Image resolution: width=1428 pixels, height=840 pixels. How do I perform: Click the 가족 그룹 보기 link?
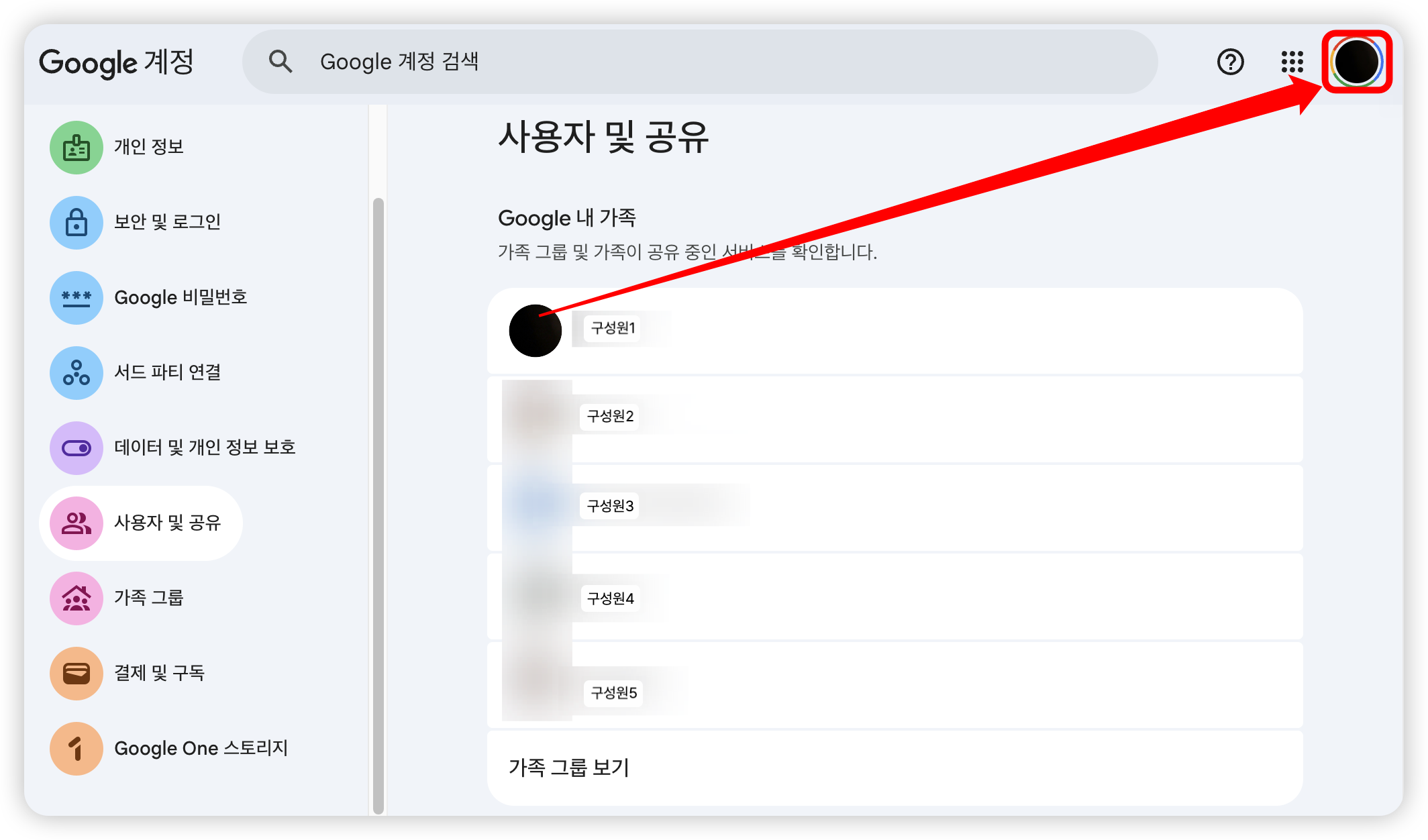point(569,768)
